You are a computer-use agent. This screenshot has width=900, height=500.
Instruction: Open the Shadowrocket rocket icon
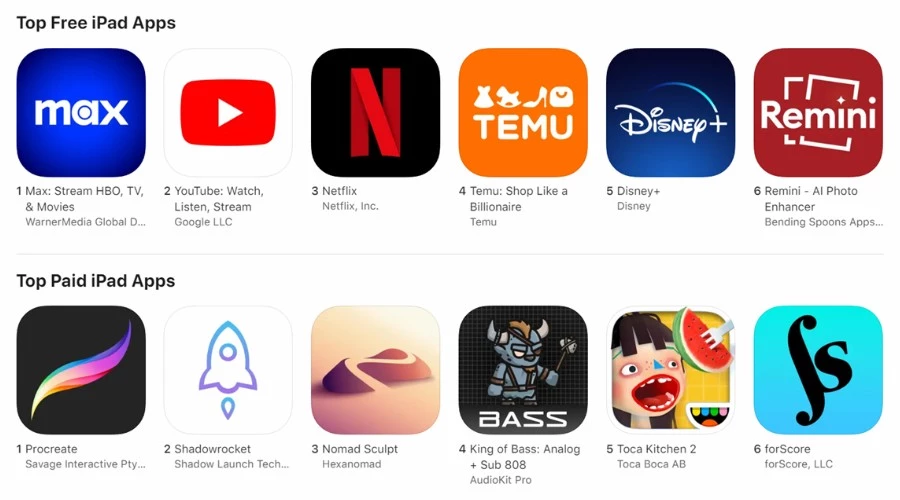pyautogui.click(x=228, y=370)
